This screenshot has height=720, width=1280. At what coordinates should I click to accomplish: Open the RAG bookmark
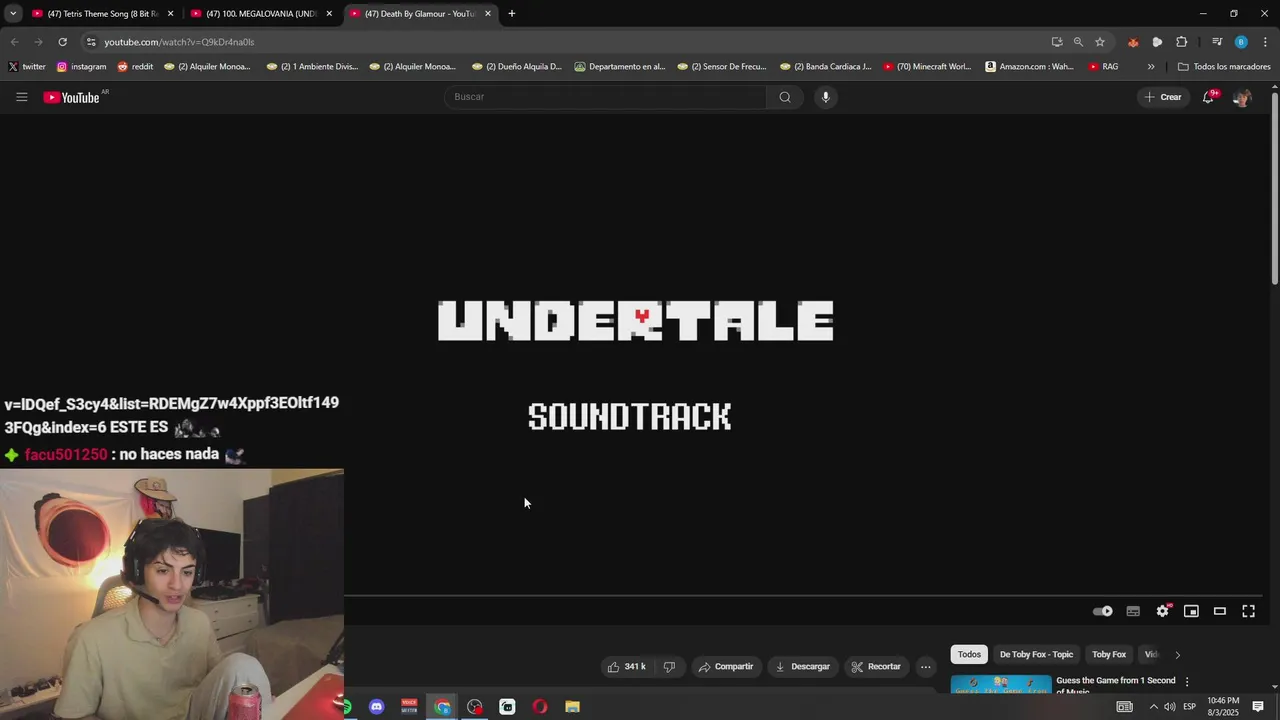1103,67
